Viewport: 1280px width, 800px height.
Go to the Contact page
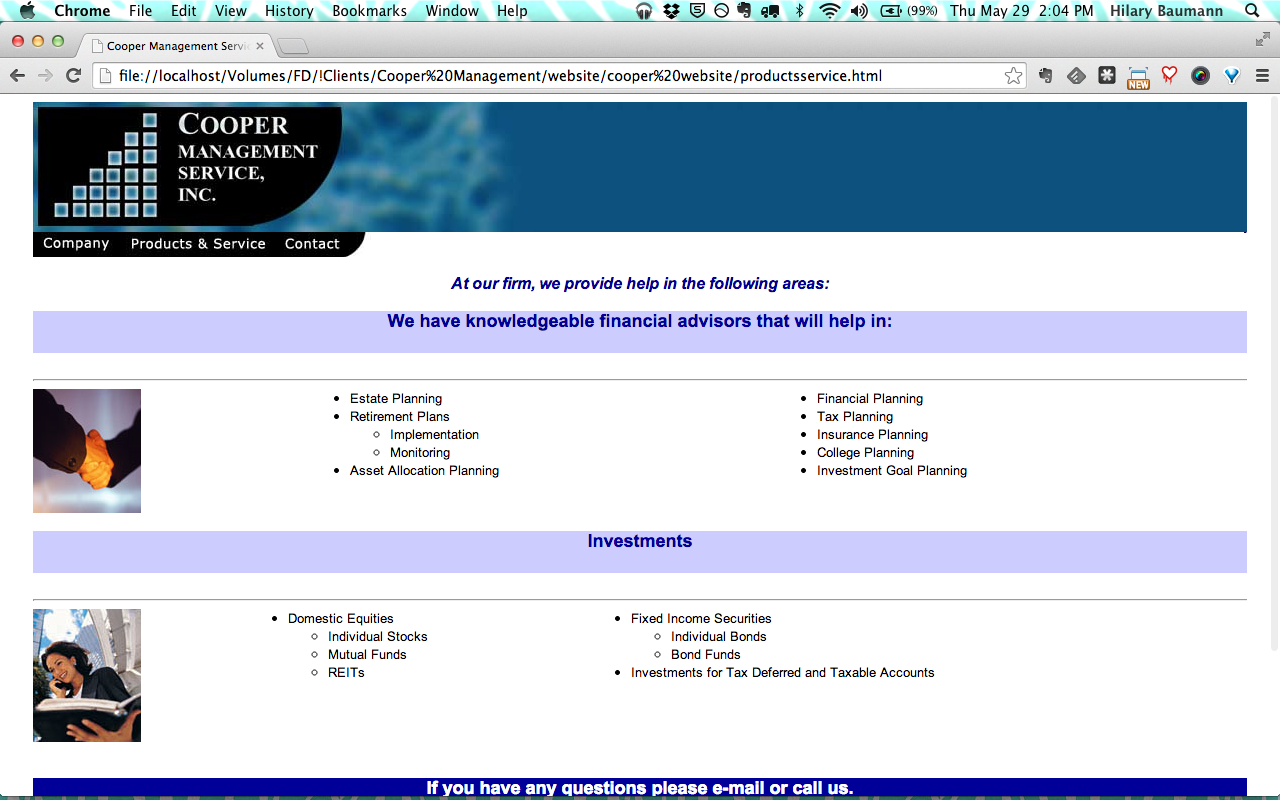click(312, 243)
